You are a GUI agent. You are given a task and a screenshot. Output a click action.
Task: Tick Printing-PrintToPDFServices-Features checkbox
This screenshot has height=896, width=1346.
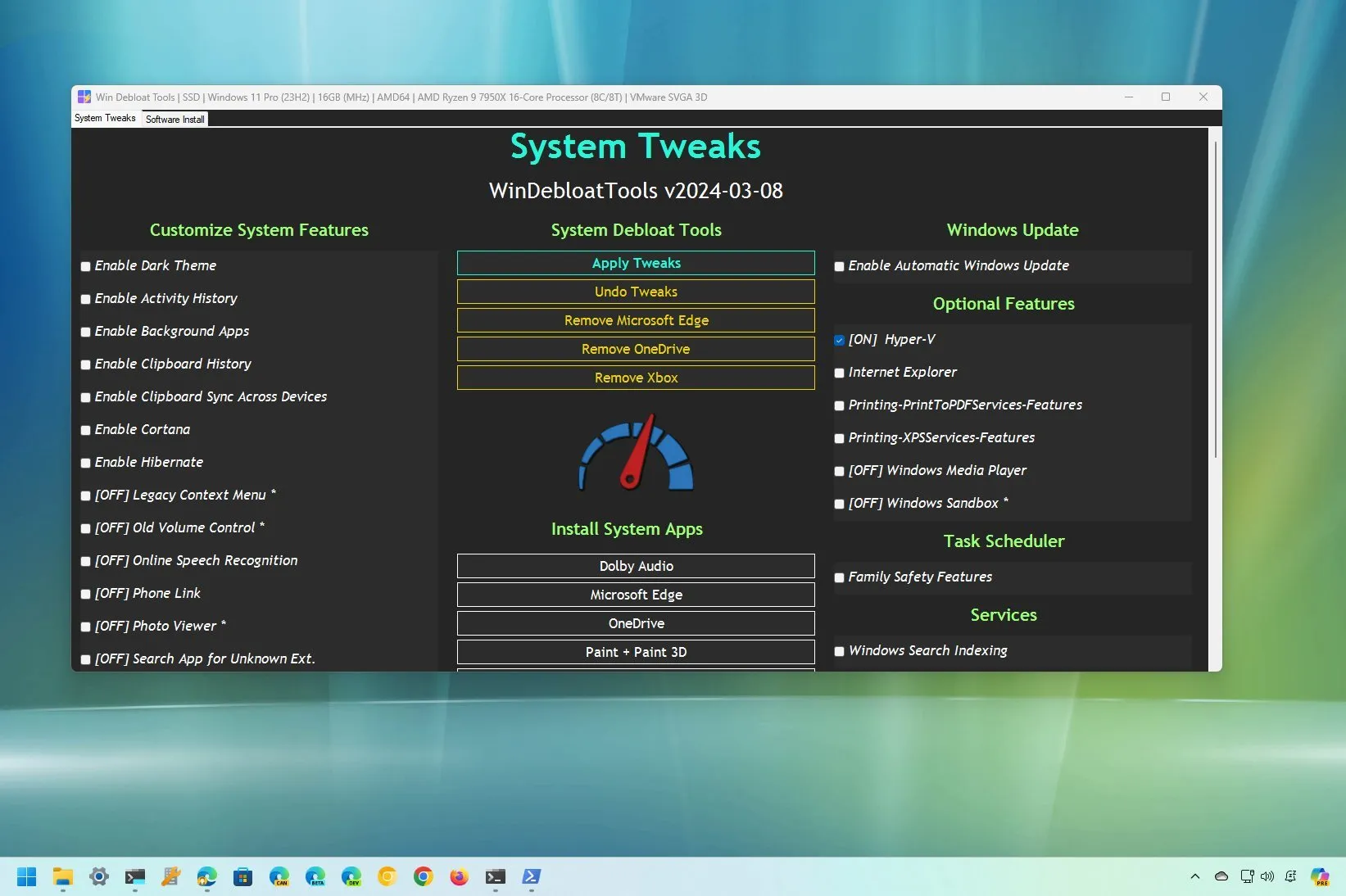point(839,405)
